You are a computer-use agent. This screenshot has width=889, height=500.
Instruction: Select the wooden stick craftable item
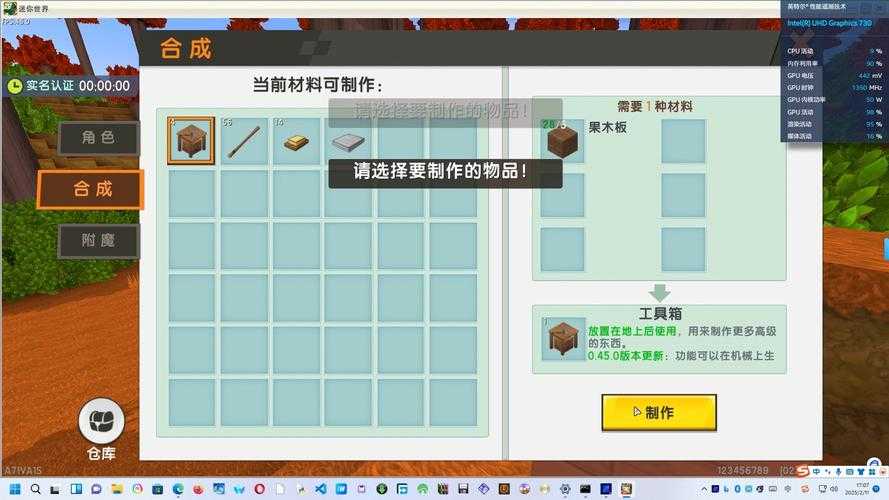pos(244,141)
